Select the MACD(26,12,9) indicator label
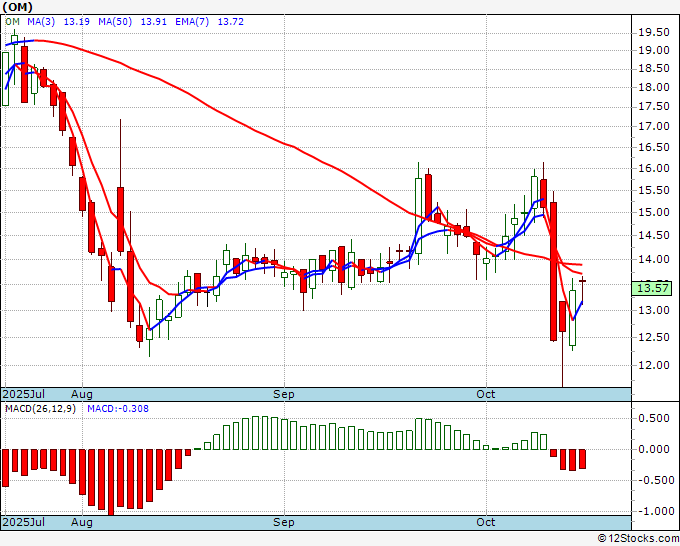The width and height of the screenshot is (680, 546). point(40,409)
